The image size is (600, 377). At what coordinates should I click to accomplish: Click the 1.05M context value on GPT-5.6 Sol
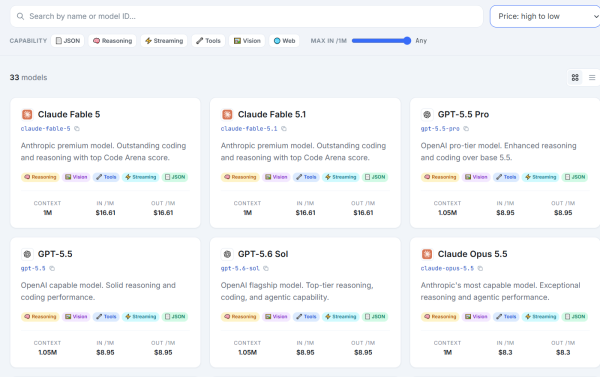point(247,353)
